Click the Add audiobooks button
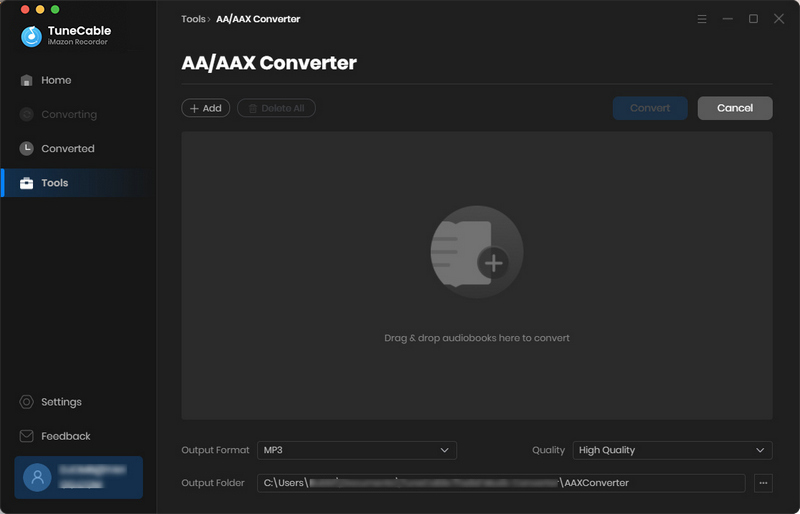This screenshot has height=514, width=800. point(206,108)
